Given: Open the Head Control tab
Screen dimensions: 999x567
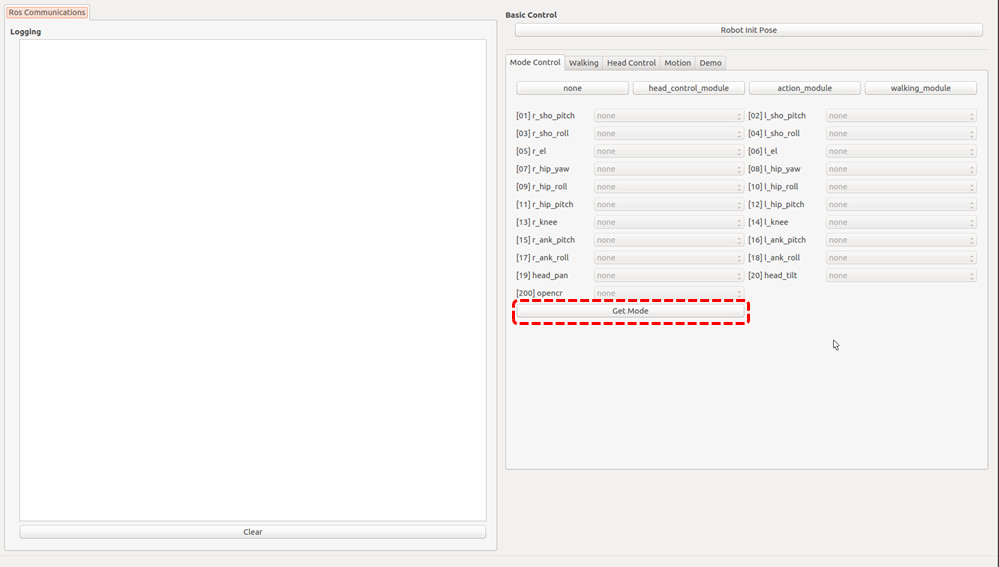Looking at the screenshot, I should 631,62.
